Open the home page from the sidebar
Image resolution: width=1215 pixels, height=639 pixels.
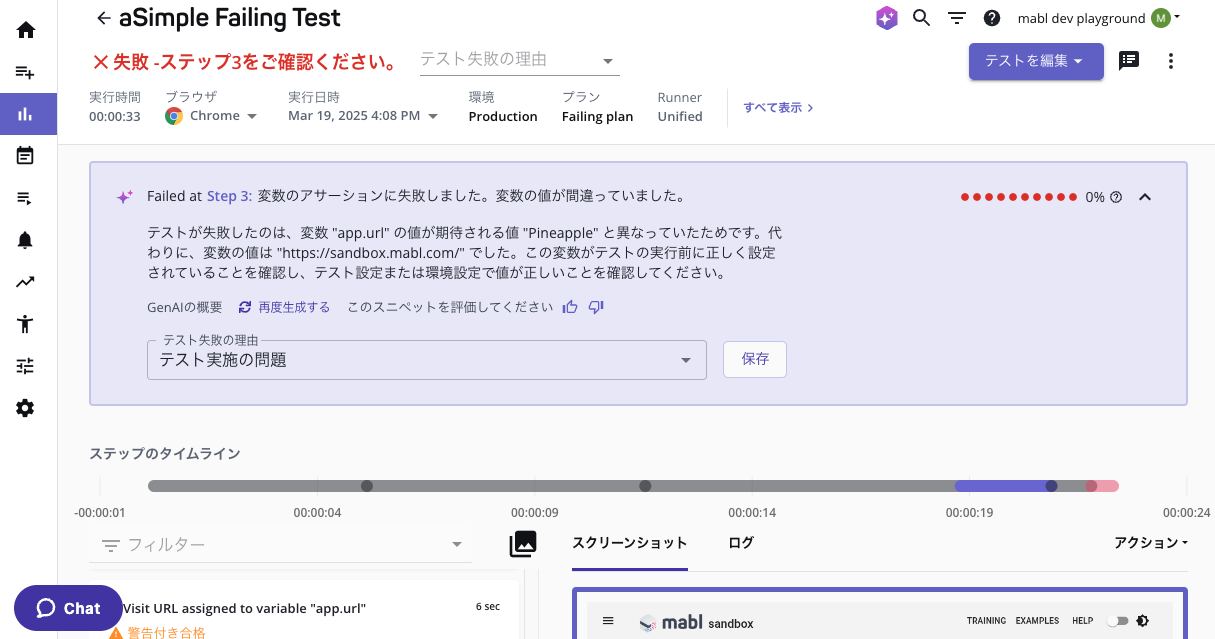[x=26, y=29]
